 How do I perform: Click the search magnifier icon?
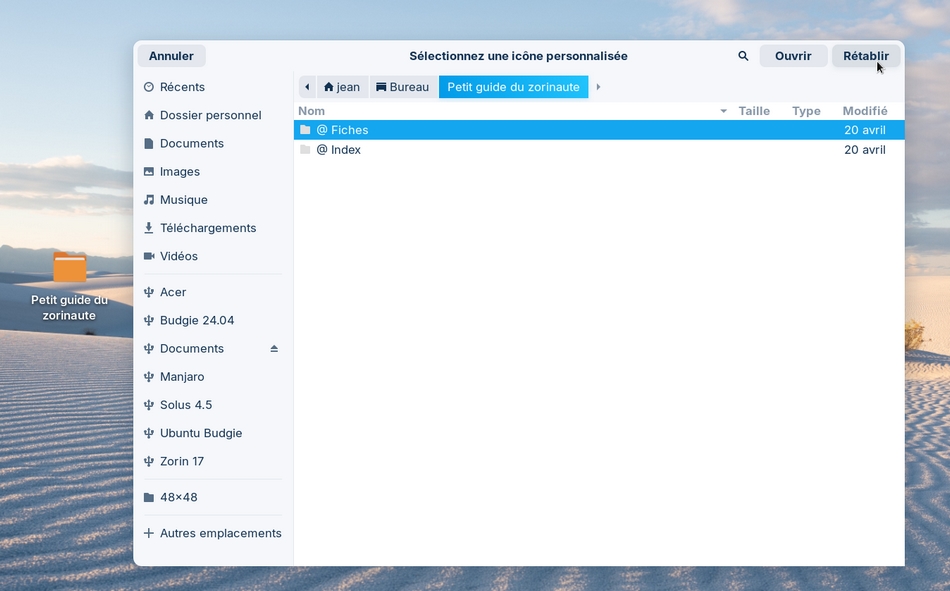tap(743, 56)
